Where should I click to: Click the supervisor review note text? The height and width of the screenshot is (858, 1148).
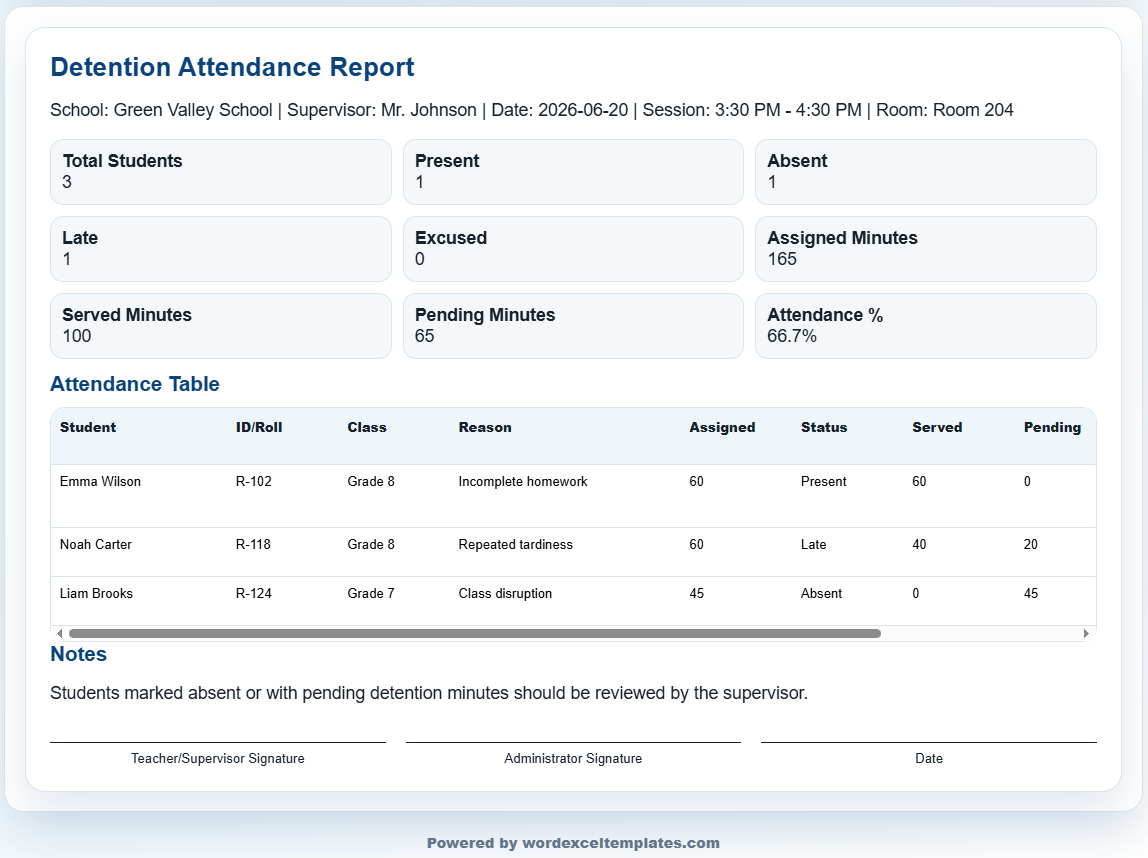pos(429,693)
